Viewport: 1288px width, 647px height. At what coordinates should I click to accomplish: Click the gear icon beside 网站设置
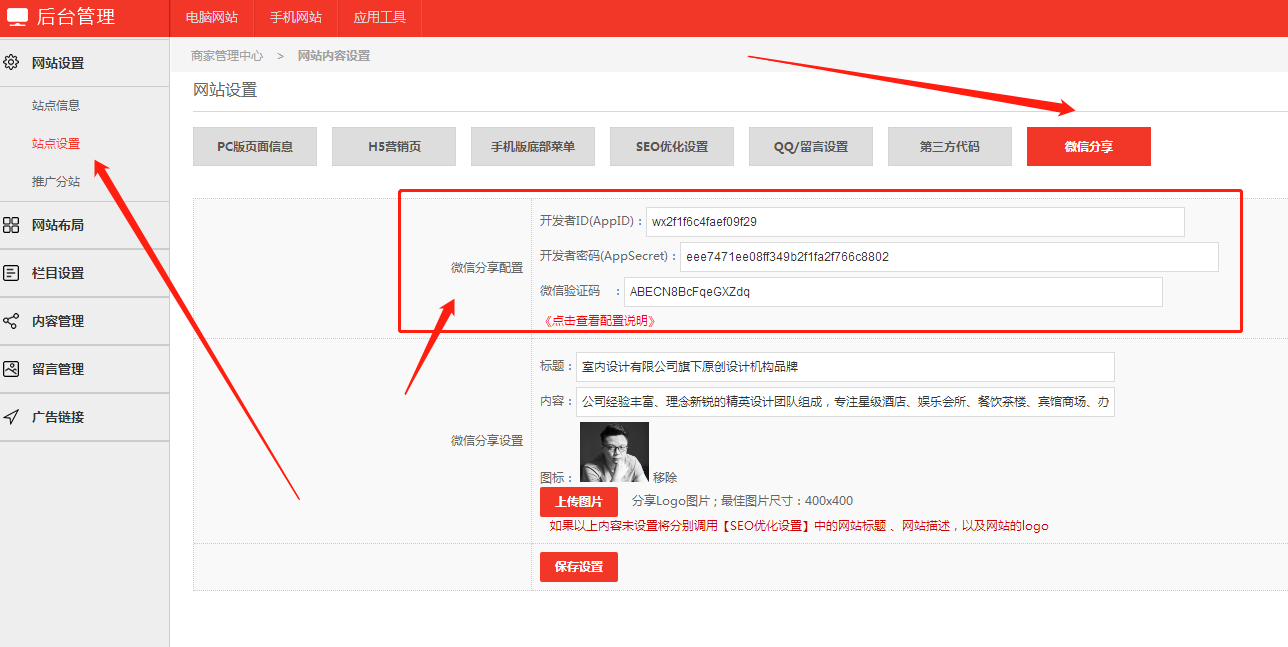point(12,63)
